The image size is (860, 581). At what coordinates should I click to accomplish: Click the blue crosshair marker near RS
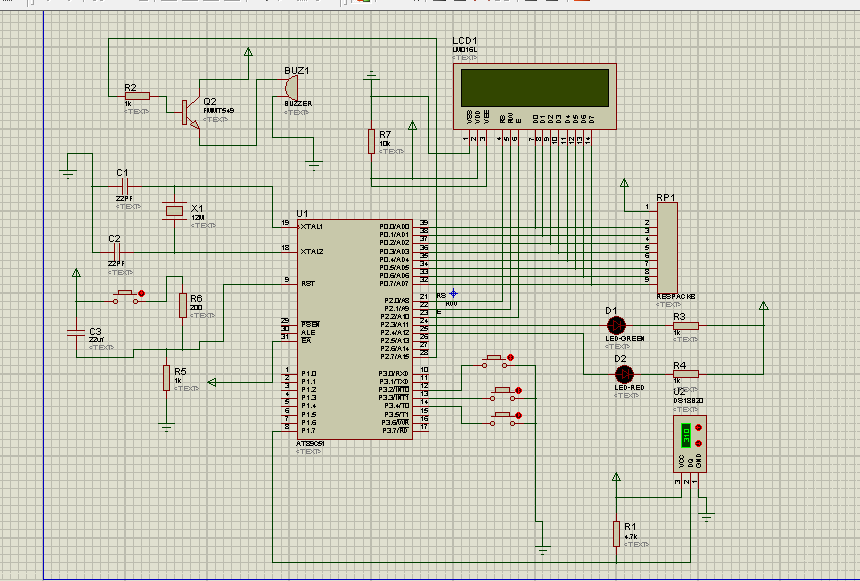click(454, 294)
